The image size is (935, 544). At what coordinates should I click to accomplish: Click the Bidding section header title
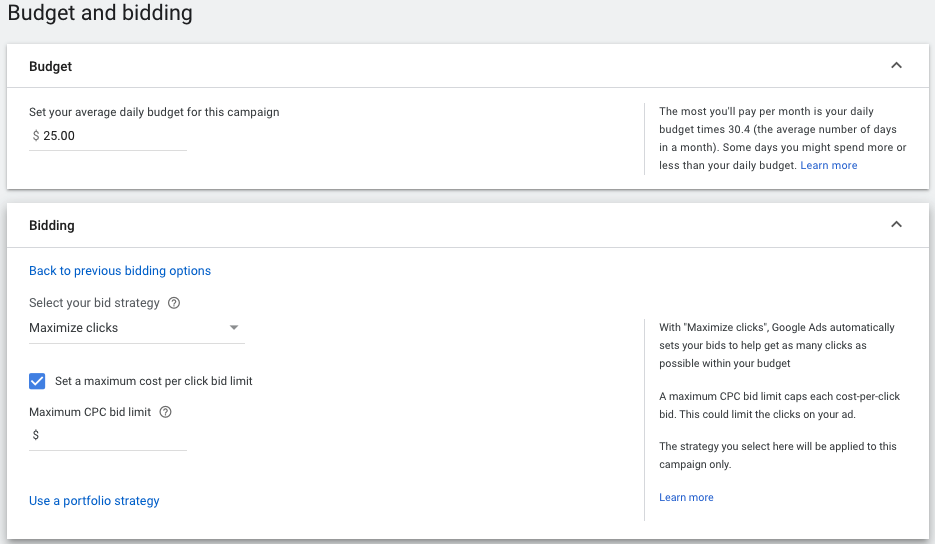tap(52, 225)
